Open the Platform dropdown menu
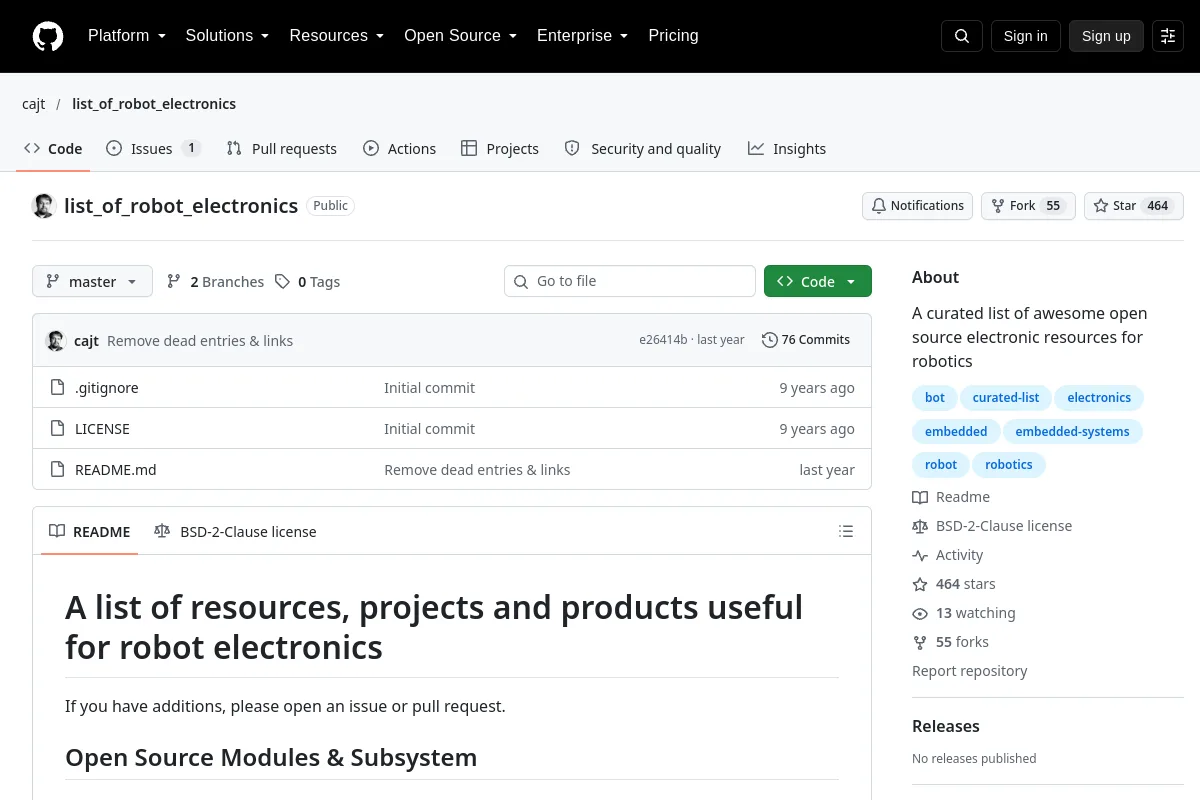Image resolution: width=1200 pixels, height=800 pixels. tap(126, 36)
